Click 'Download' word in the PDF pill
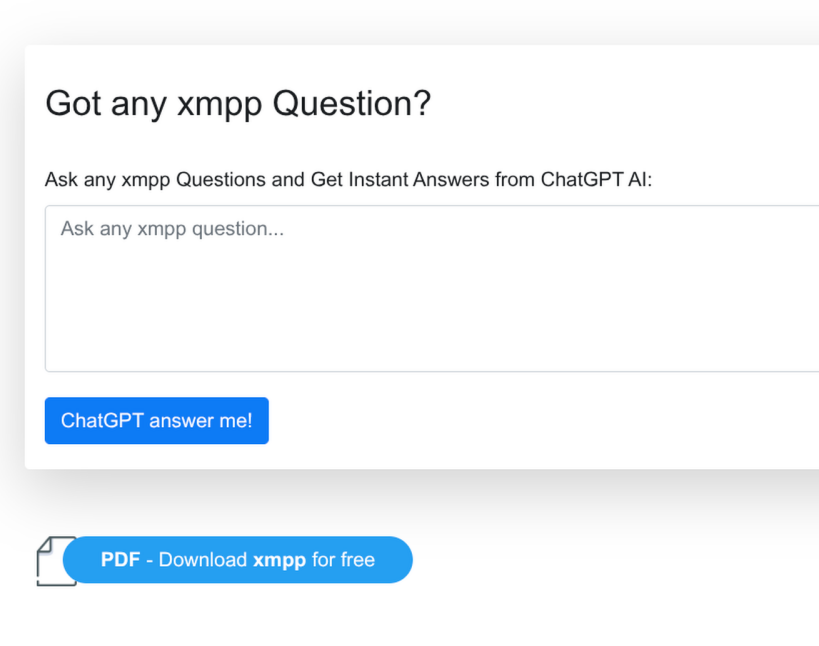Viewport: 819px width, 646px height. (203, 560)
